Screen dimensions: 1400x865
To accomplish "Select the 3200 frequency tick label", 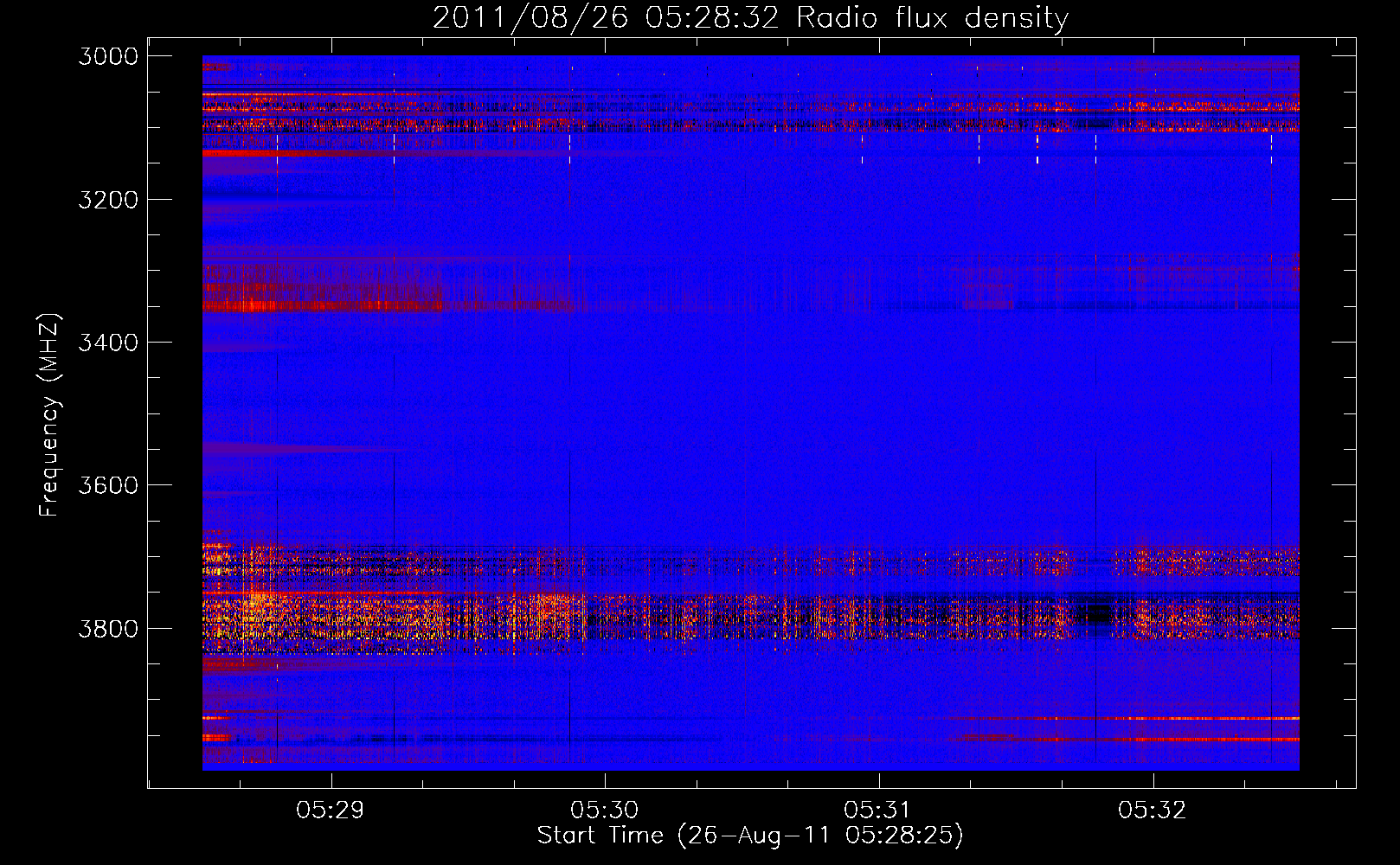I will tap(108, 200).
